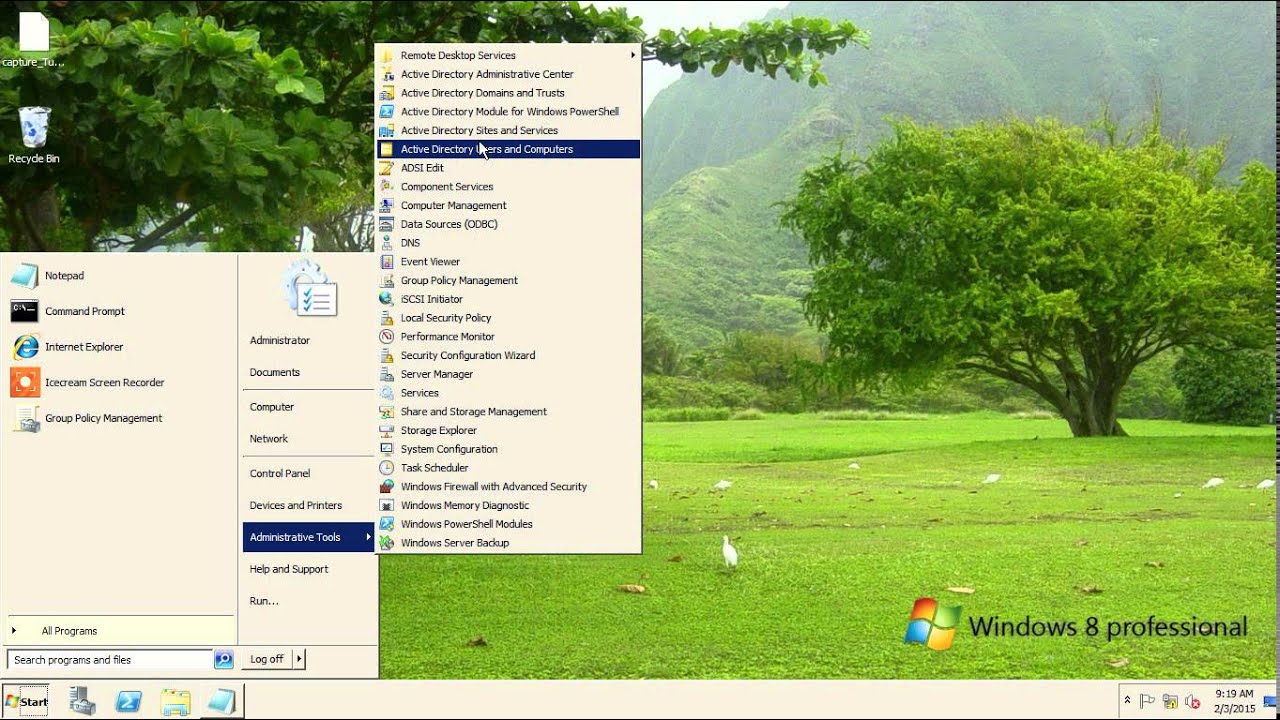Open System Configuration
Image resolution: width=1280 pixels, height=720 pixels.
[x=508, y=449]
